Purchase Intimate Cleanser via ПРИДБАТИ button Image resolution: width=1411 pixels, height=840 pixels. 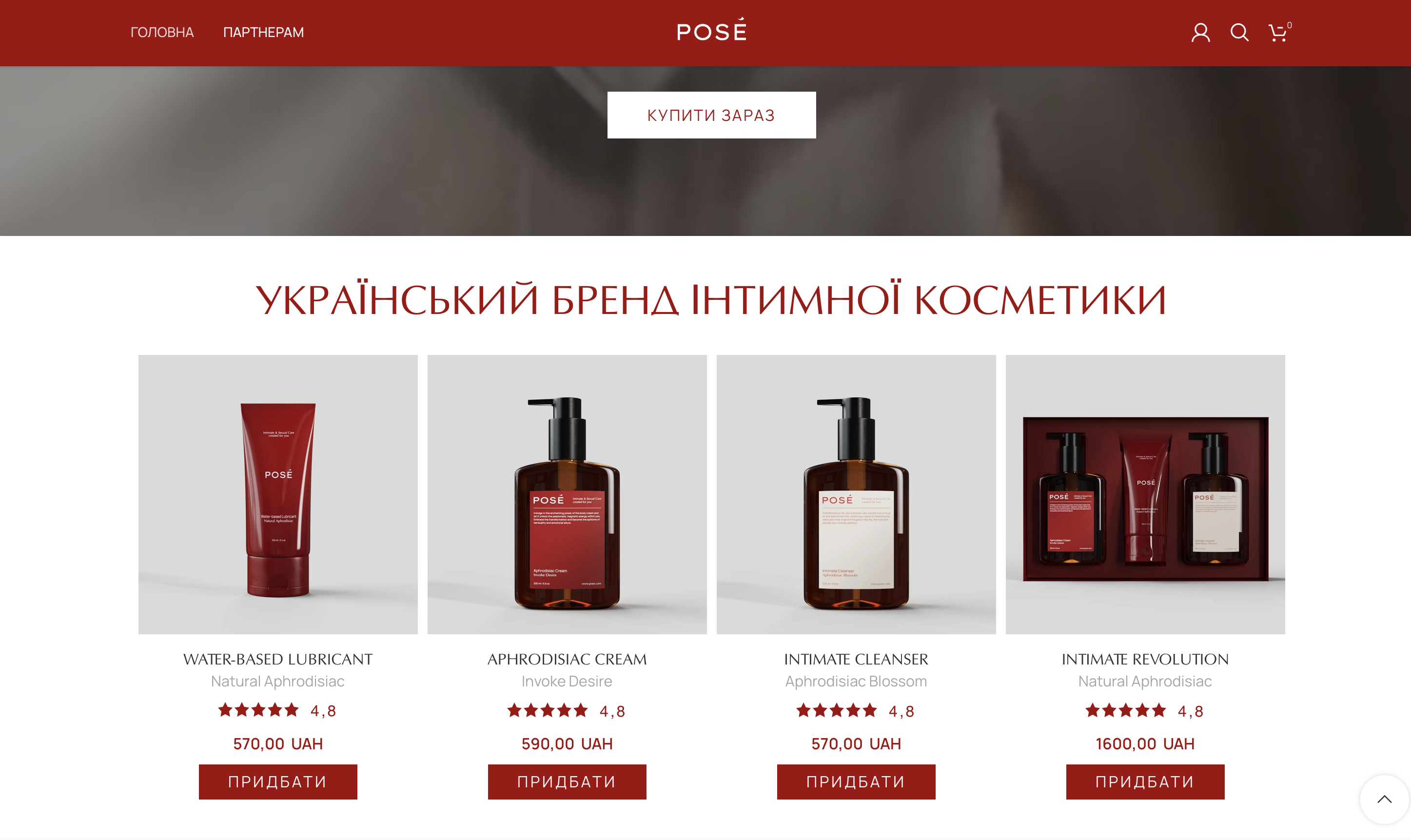point(856,781)
